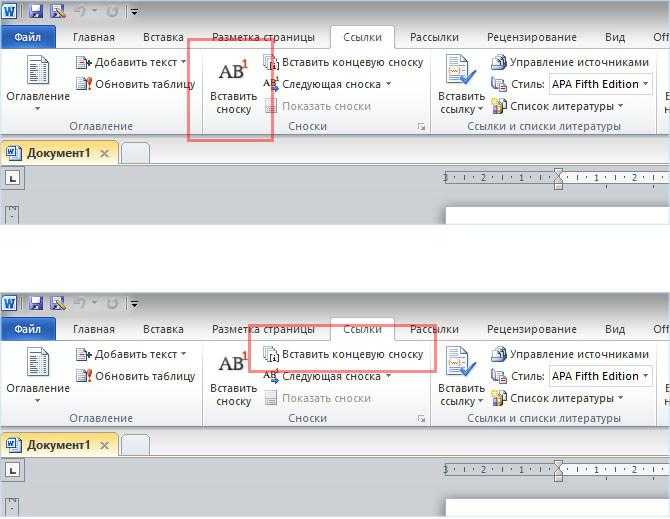The height and width of the screenshot is (519, 670).
Task: Close the Документ1 tab in the upper window
Action: pyautogui.click(x=104, y=153)
